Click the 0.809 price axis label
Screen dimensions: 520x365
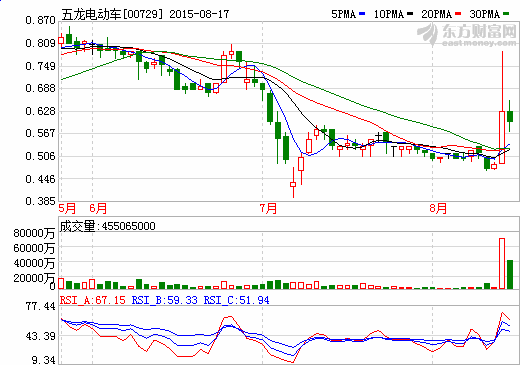(x=40, y=43)
